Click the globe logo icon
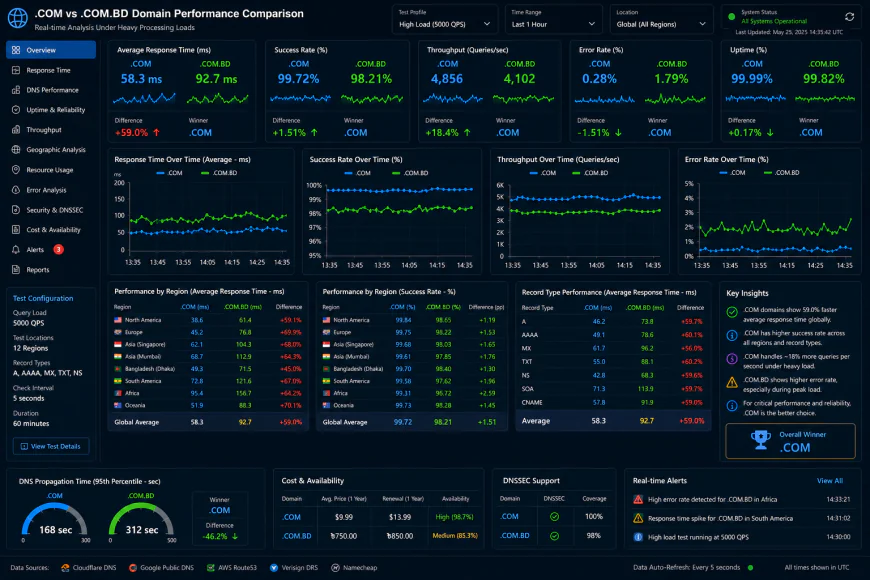The image size is (870, 580). pyautogui.click(x=17, y=18)
